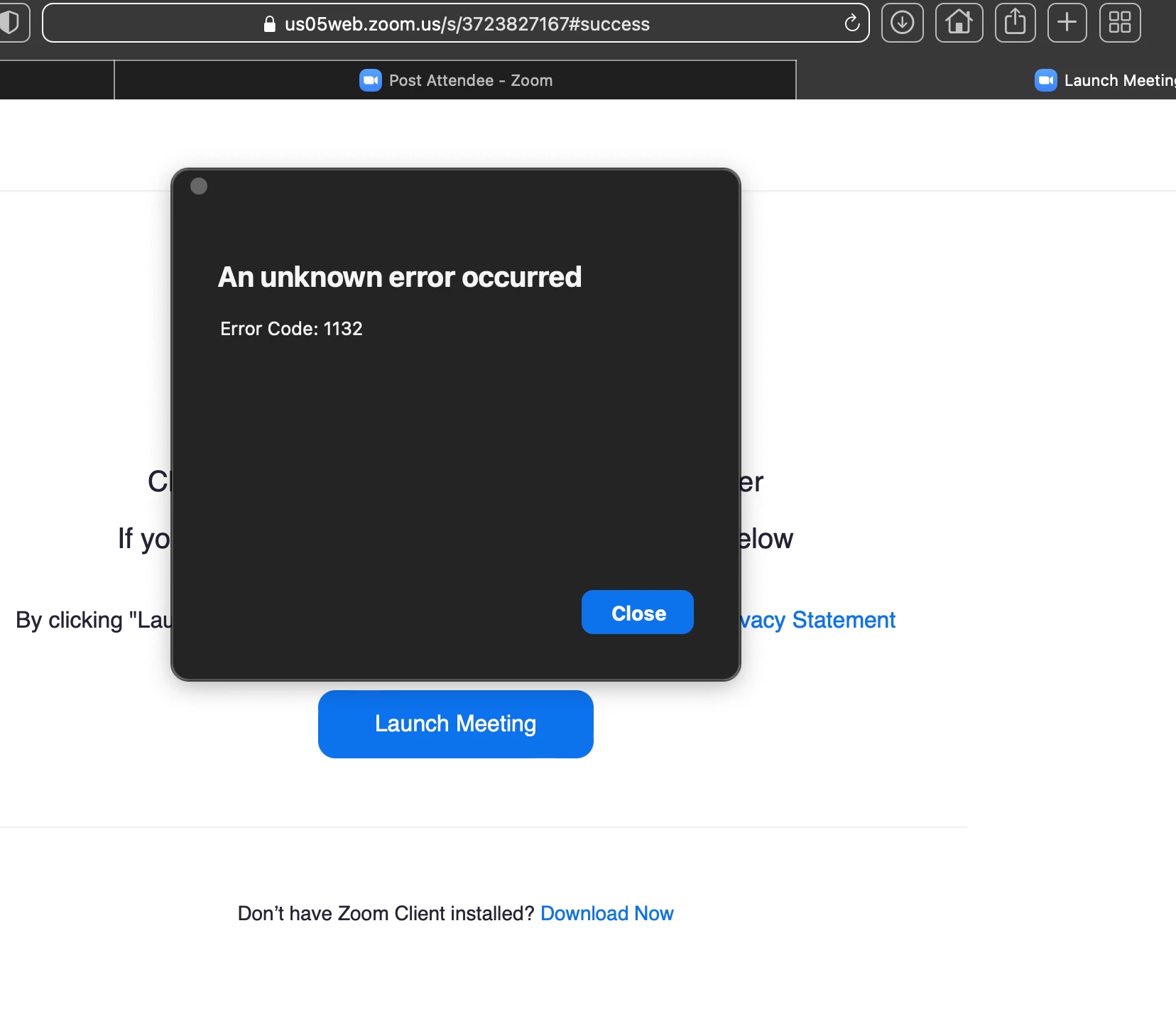Click the blue Launch Meeting button

[x=456, y=724]
